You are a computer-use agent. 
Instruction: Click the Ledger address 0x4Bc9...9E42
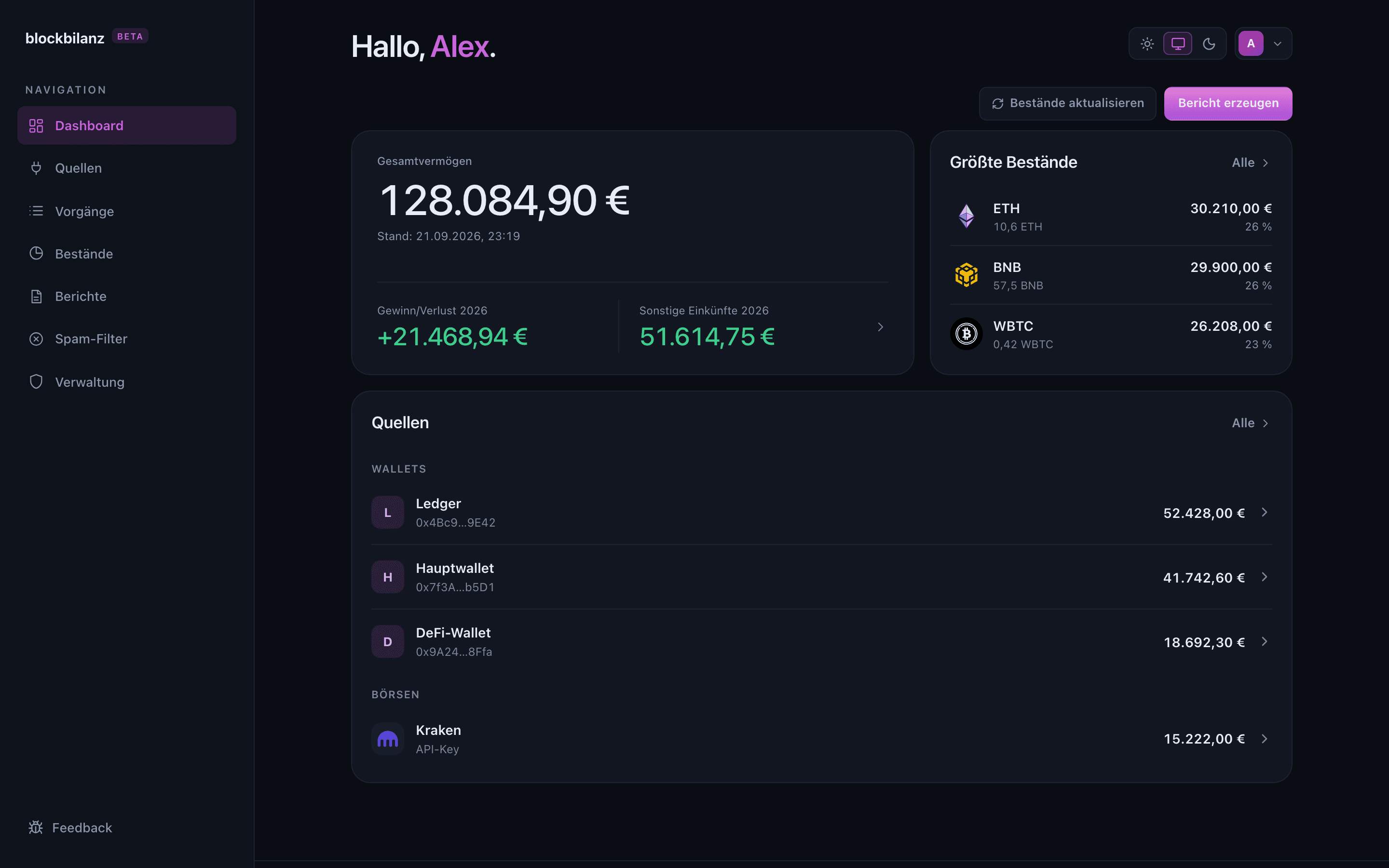pos(455,522)
